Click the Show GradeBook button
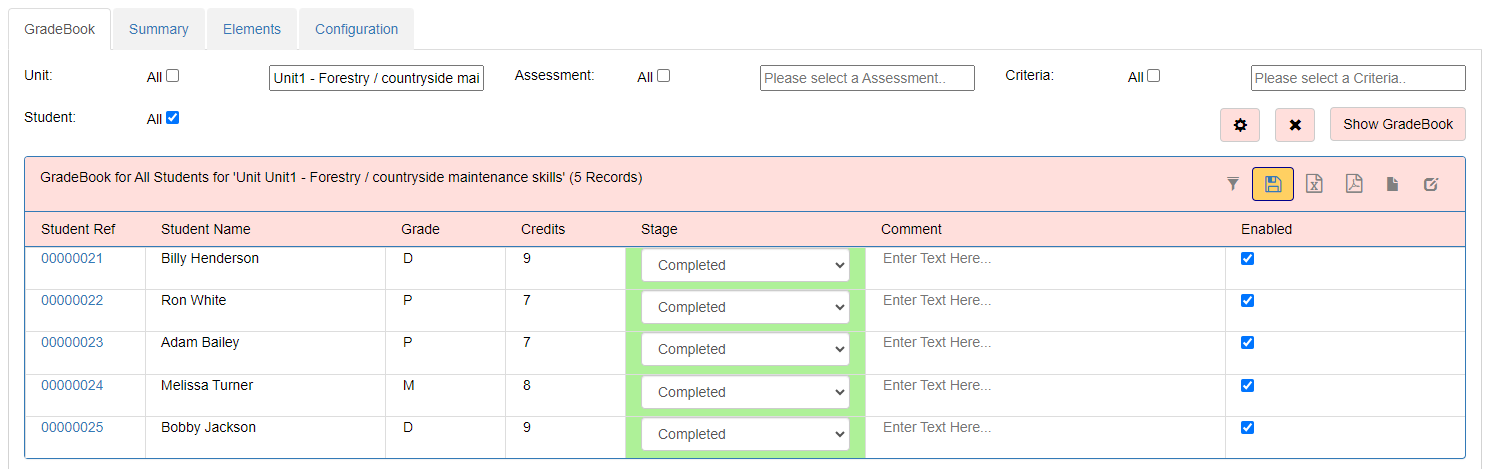Screen dimensions: 1485x469 [1398, 124]
